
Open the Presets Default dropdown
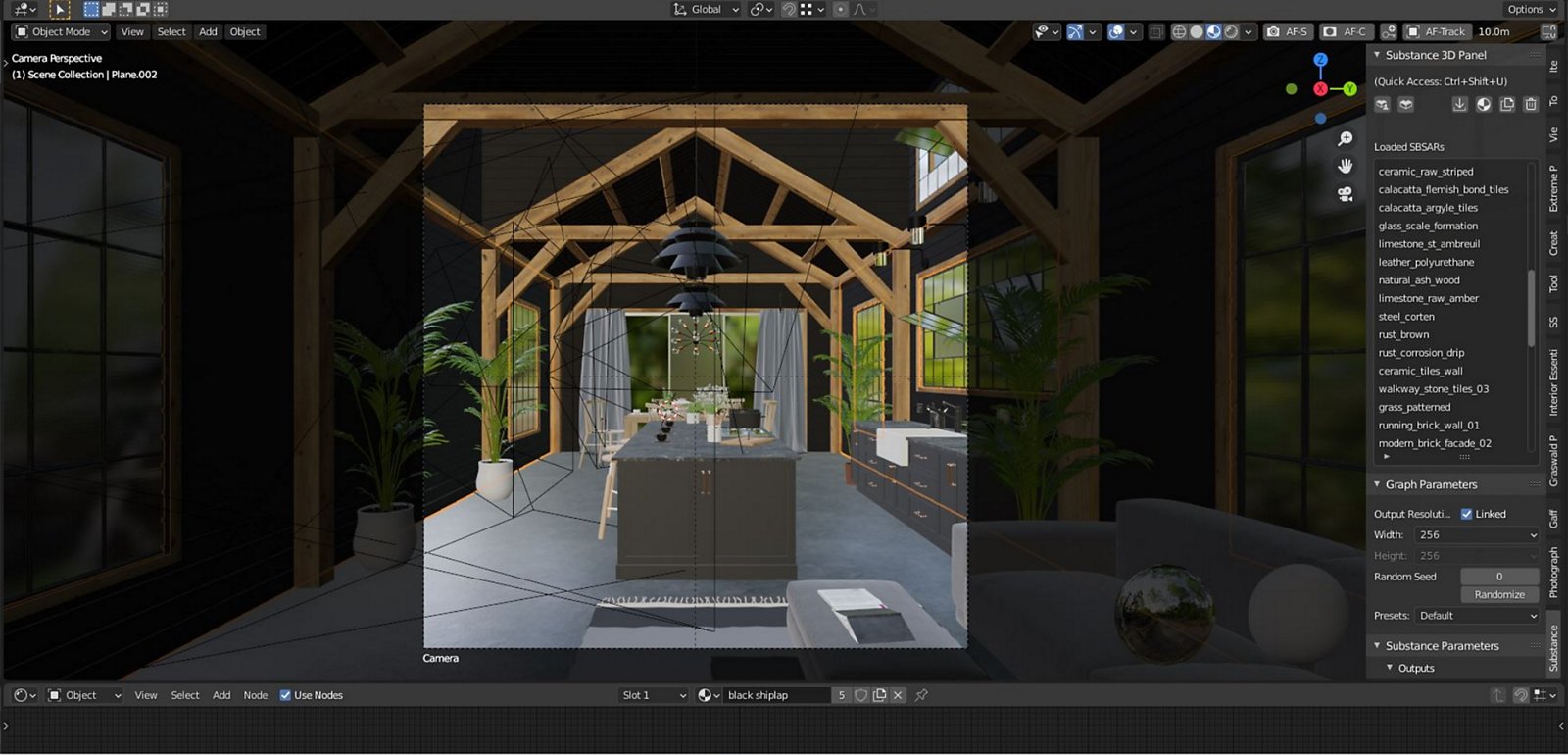[x=1477, y=616]
